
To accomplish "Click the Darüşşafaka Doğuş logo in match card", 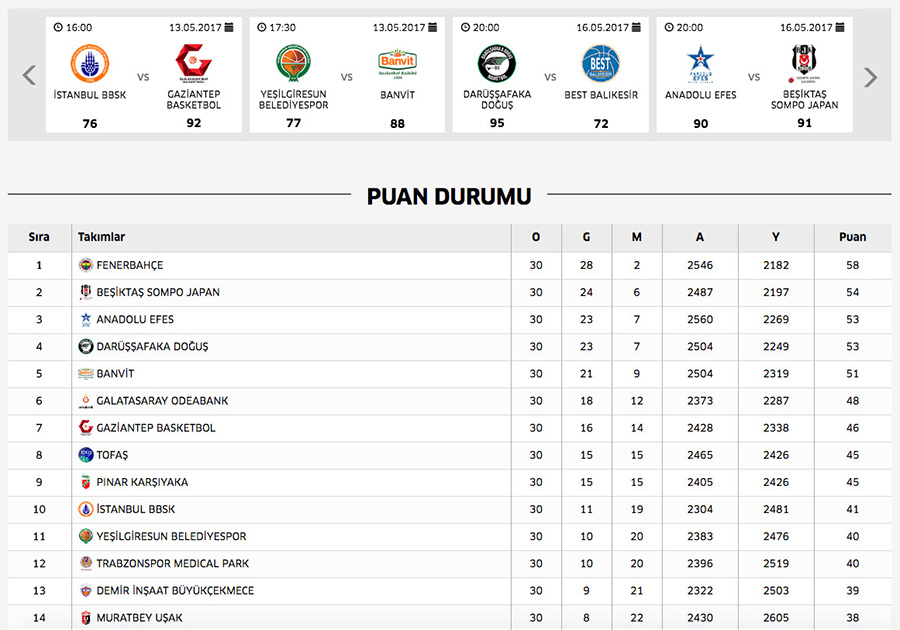I will 497,63.
